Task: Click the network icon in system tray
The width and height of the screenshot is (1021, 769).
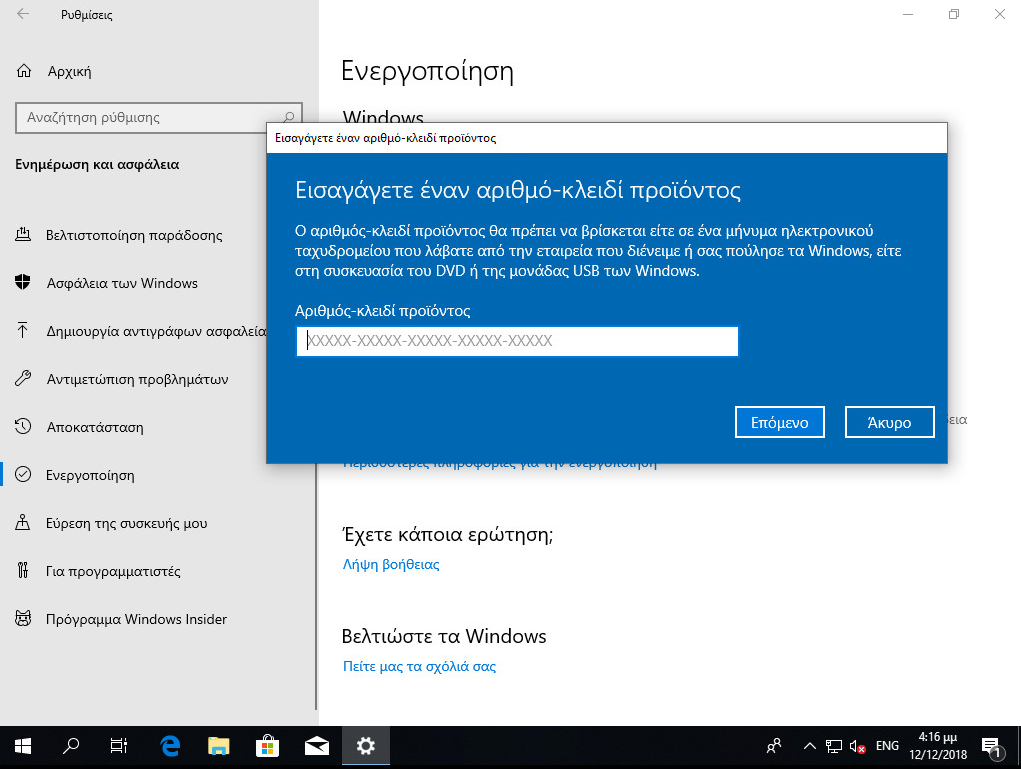Action: click(833, 746)
